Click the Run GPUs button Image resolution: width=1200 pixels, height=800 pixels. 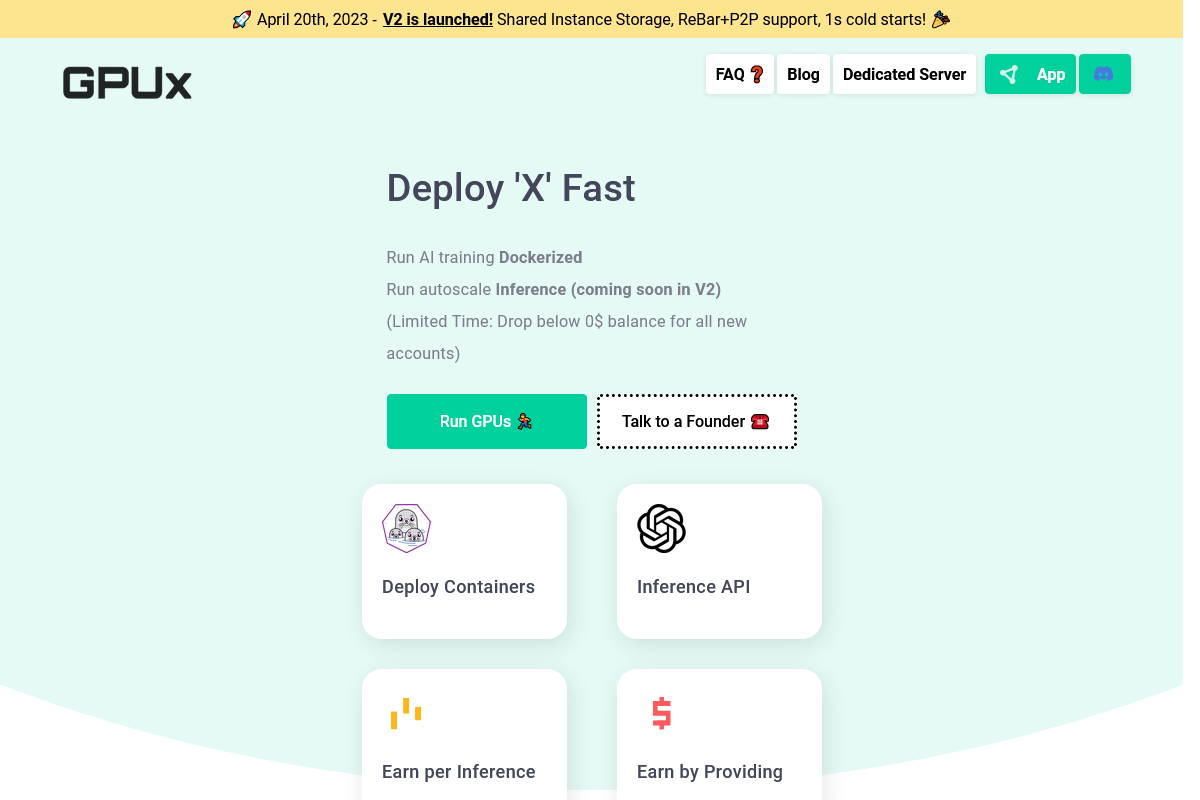tap(487, 421)
